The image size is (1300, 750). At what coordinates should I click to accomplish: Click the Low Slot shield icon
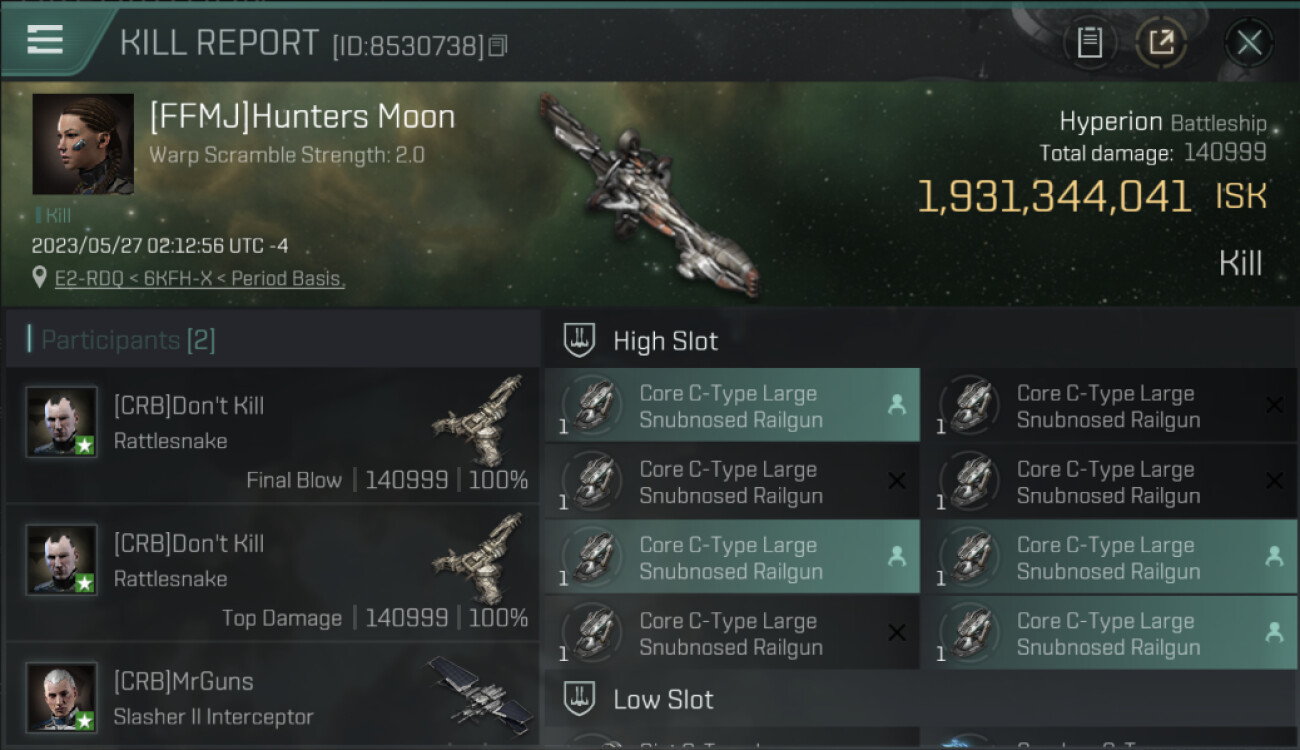[580, 699]
